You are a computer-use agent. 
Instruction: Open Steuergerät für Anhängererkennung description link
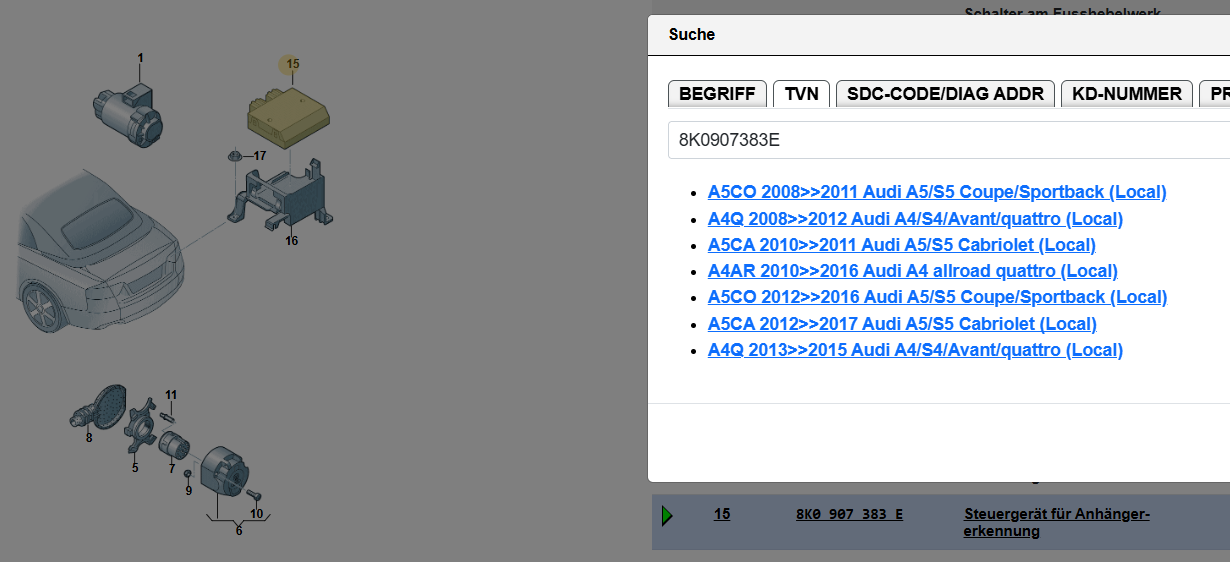[x=1057, y=523]
